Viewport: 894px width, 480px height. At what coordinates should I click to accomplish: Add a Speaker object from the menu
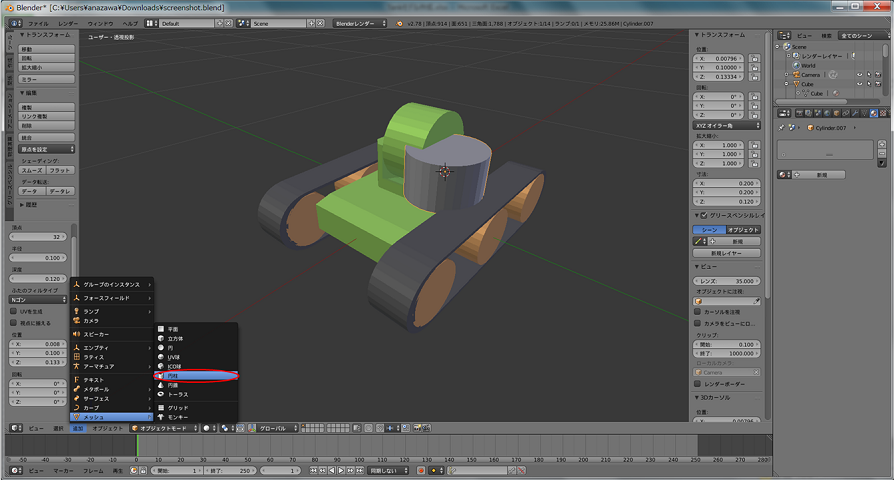pyautogui.click(x=97, y=334)
